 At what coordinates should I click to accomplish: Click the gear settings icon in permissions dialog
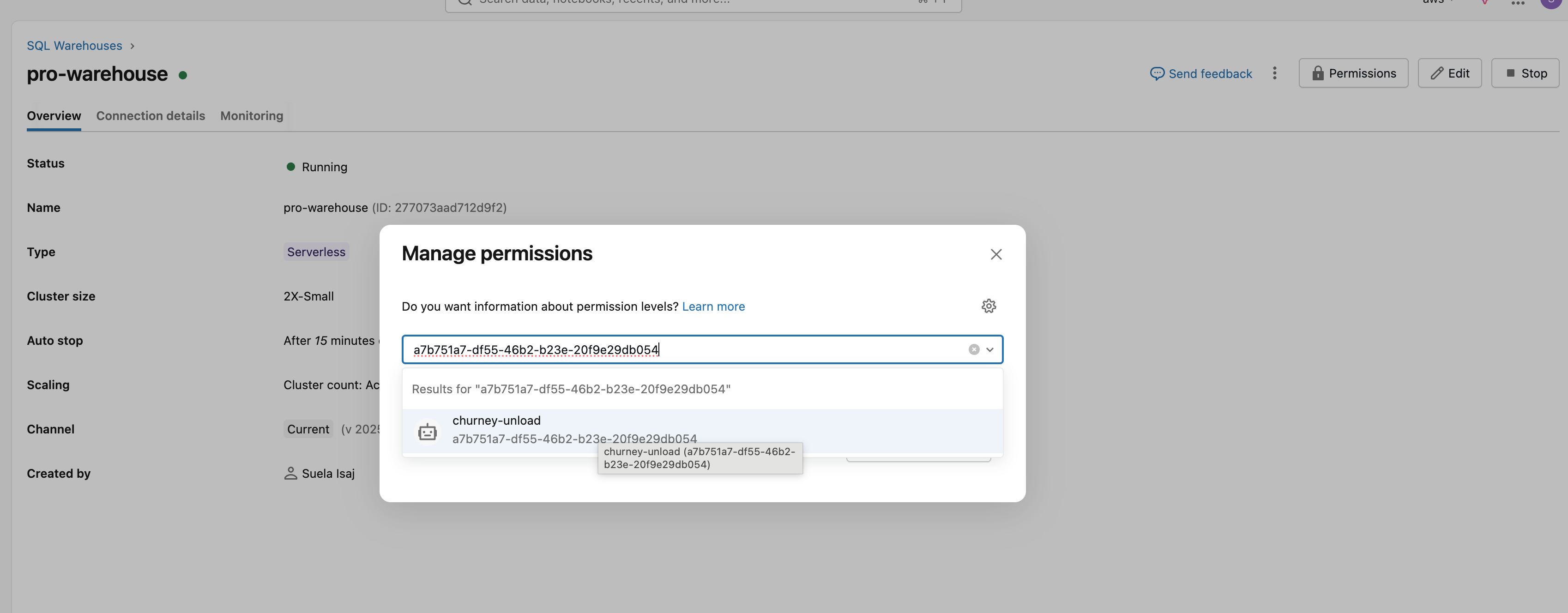(x=989, y=306)
